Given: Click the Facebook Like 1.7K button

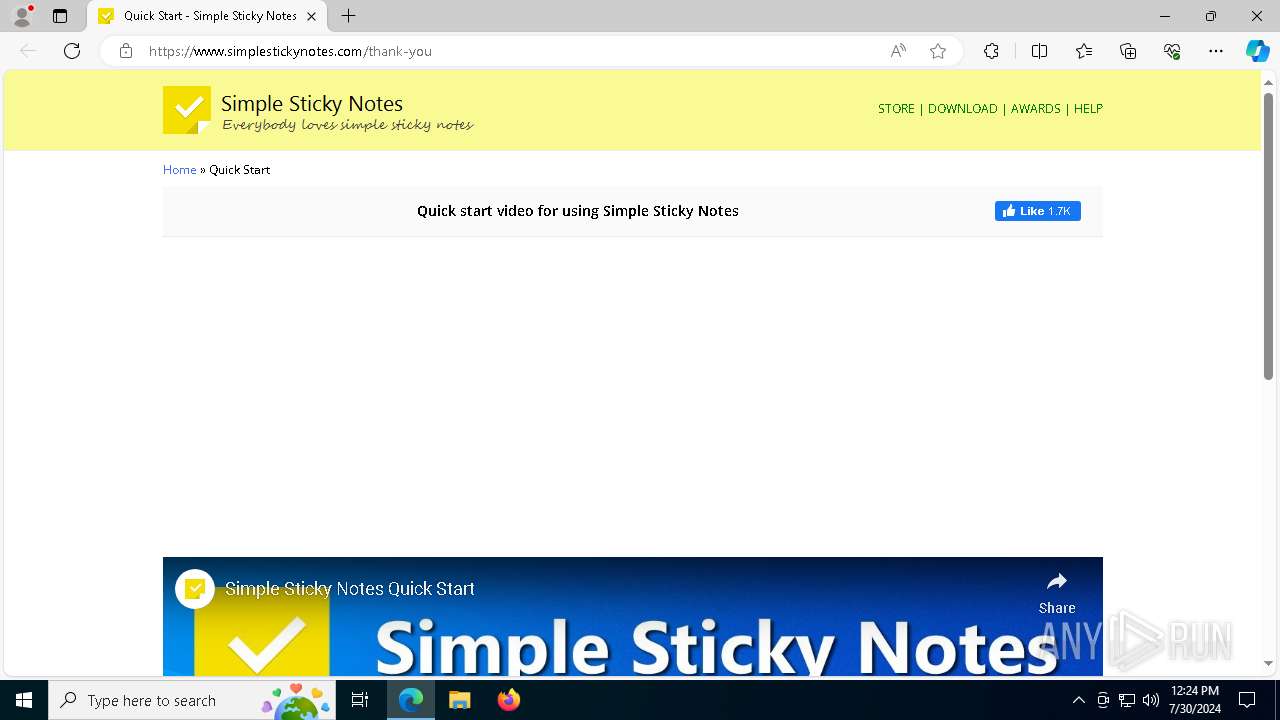Looking at the screenshot, I should 1037,211.
